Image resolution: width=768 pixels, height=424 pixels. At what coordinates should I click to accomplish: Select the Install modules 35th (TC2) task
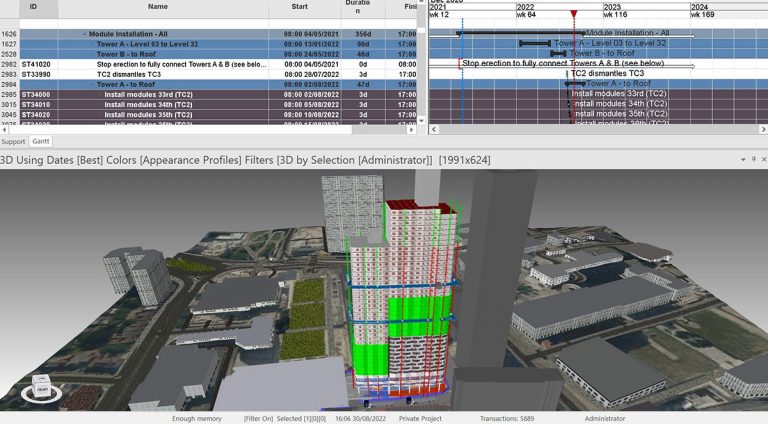click(x=148, y=115)
